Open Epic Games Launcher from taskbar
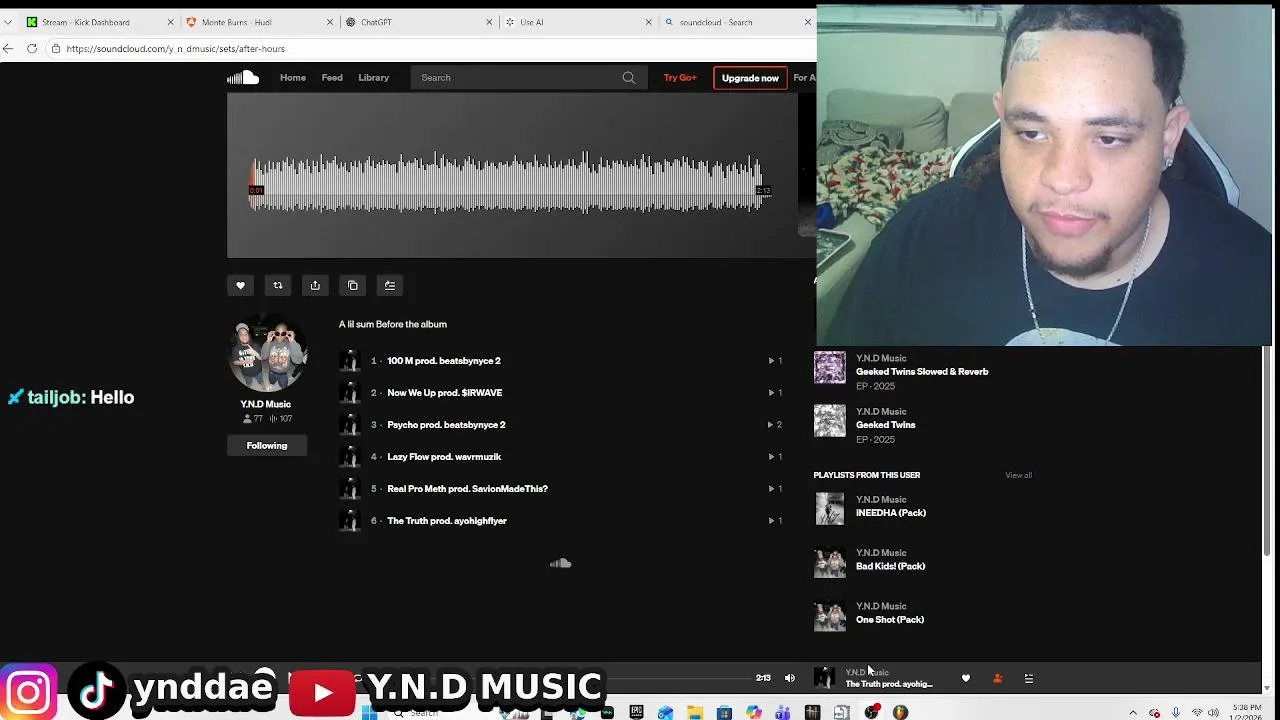1280x720 pixels. tap(636, 712)
